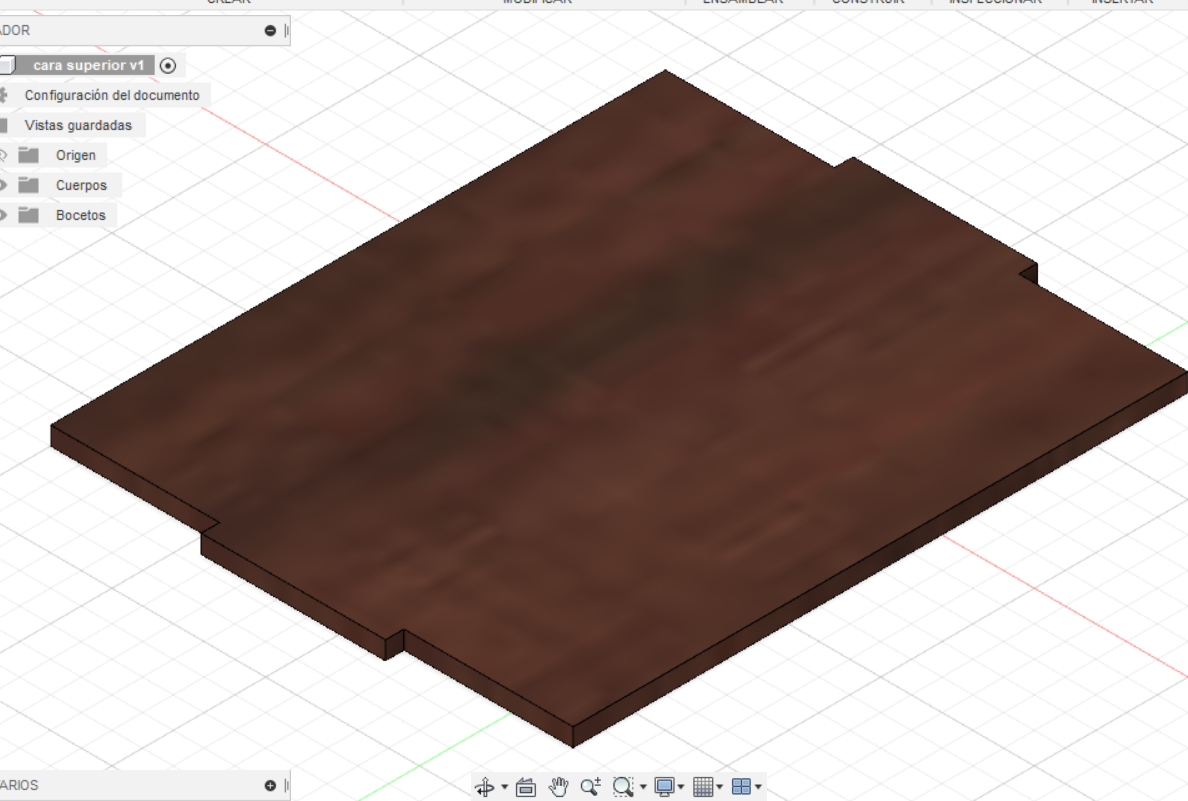
Task: Open the Viewports layout icon
Action: pos(742,787)
